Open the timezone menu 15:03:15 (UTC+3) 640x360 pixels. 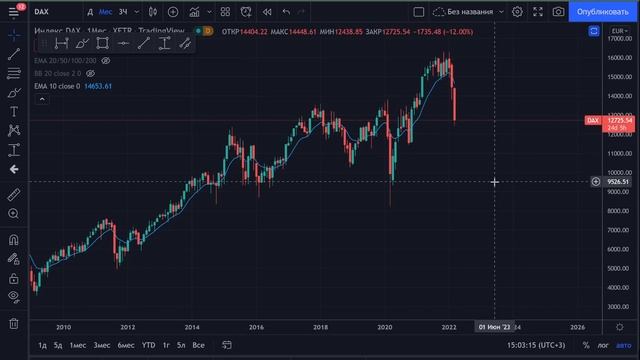536,345
